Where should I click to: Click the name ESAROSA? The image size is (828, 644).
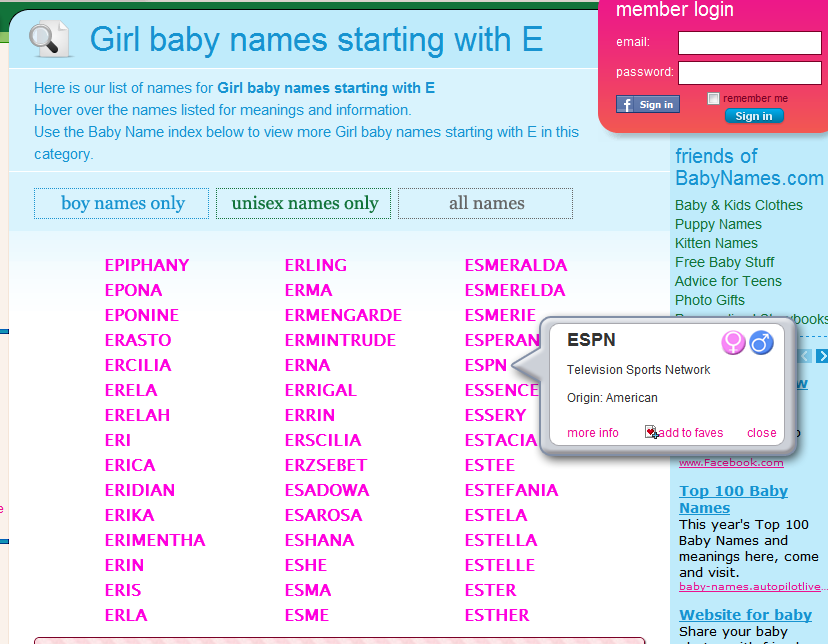click(323, 515)
